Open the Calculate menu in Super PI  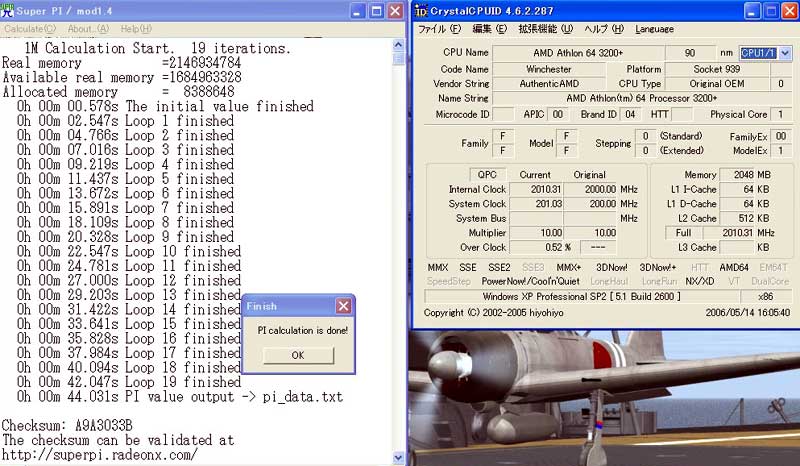(30, 29)
